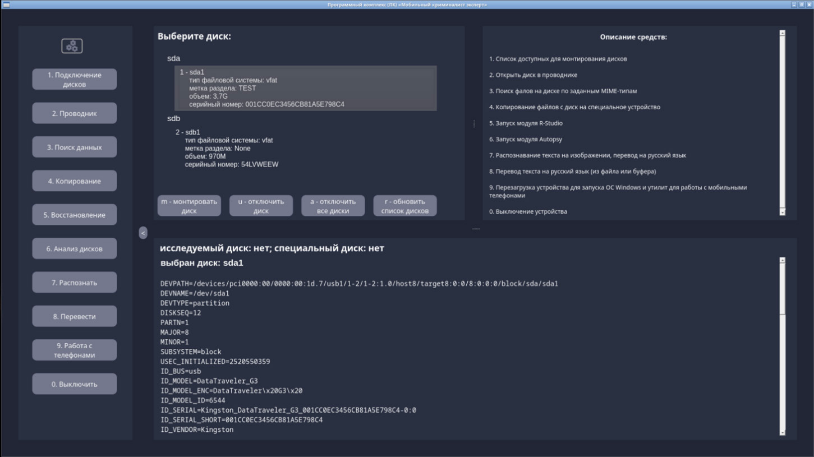This screenshot has width=814, height=457.
Task: Choose '7. Распознать' option
Action: [74, 282]
